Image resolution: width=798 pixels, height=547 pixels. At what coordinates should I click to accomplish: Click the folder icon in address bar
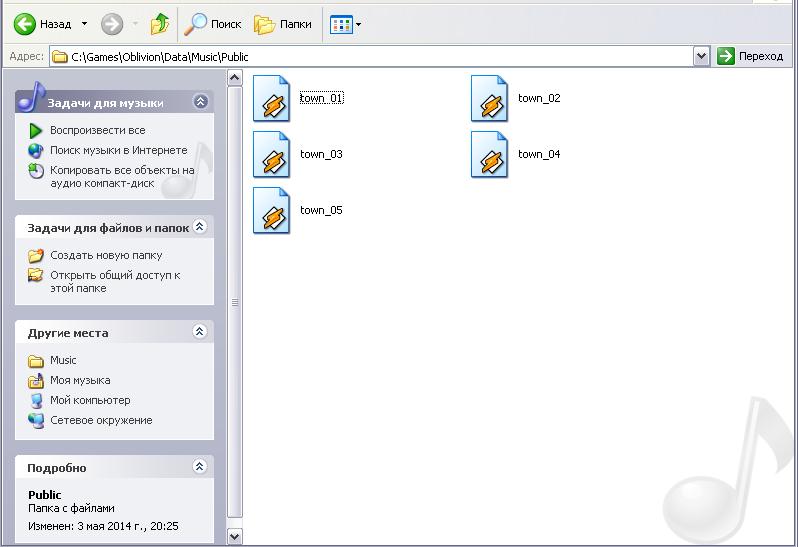60,56
